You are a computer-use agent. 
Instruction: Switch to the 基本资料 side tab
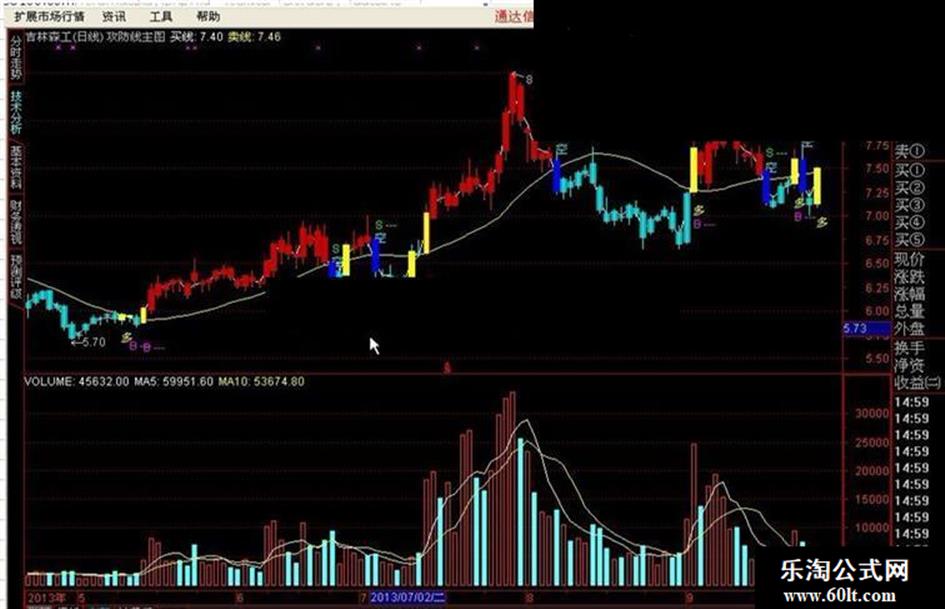(16, 167)
